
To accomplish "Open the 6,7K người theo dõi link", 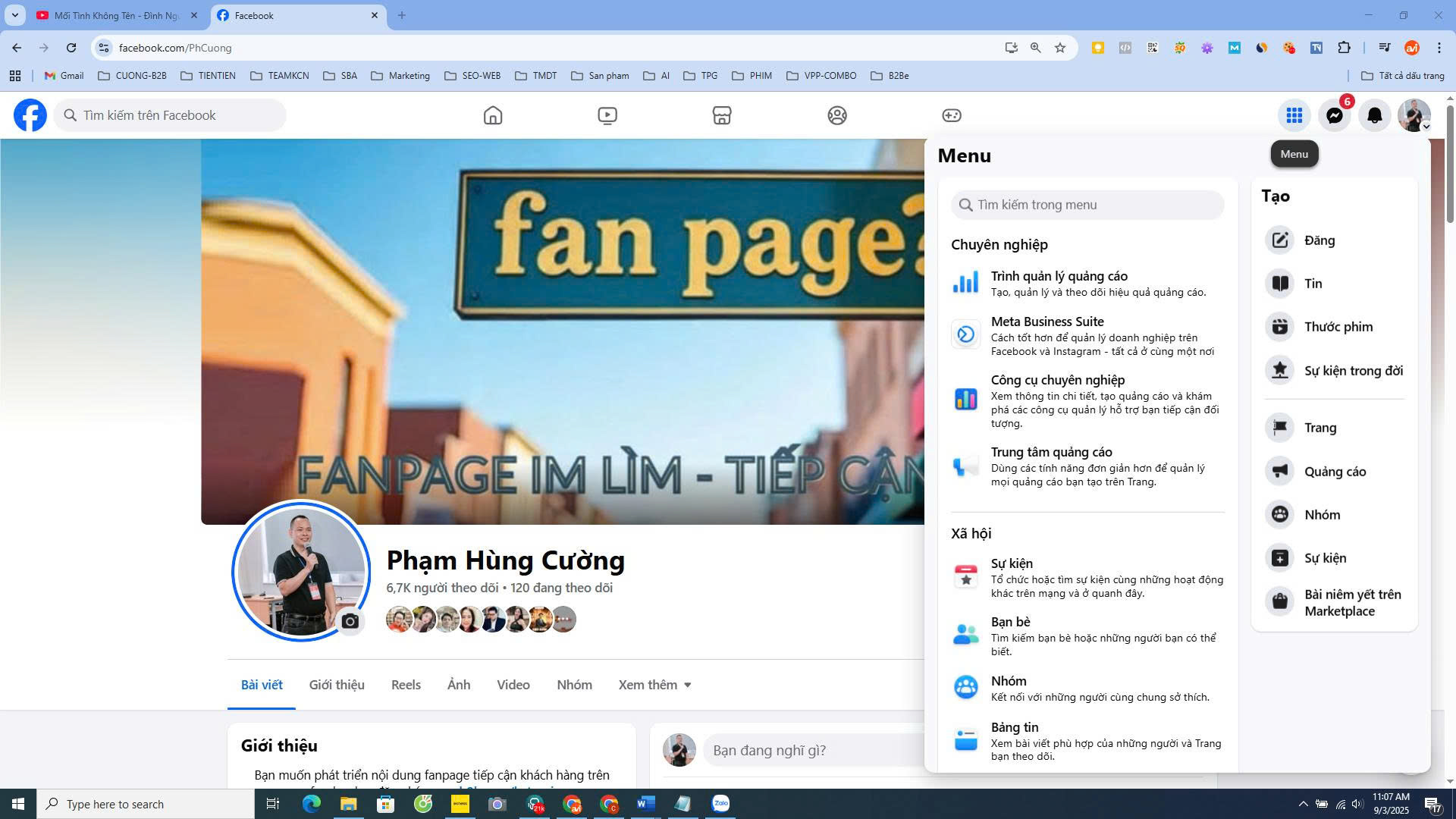I will coord(442,588).
